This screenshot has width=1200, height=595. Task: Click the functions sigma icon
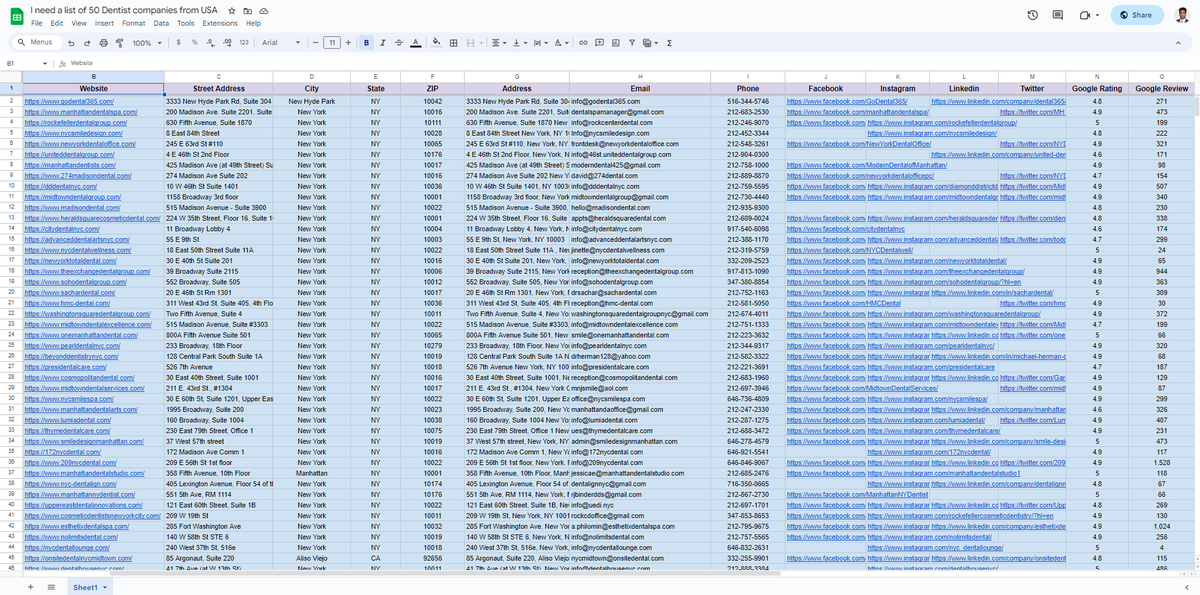[669, 43]
